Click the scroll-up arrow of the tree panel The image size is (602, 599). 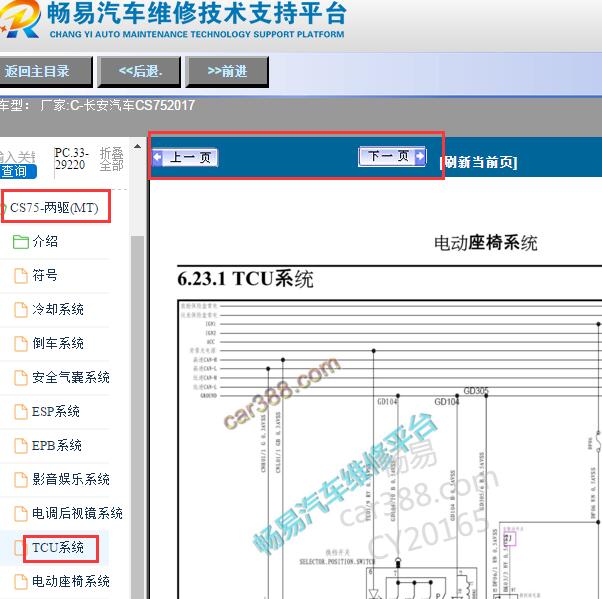click(x=137, y=147)
